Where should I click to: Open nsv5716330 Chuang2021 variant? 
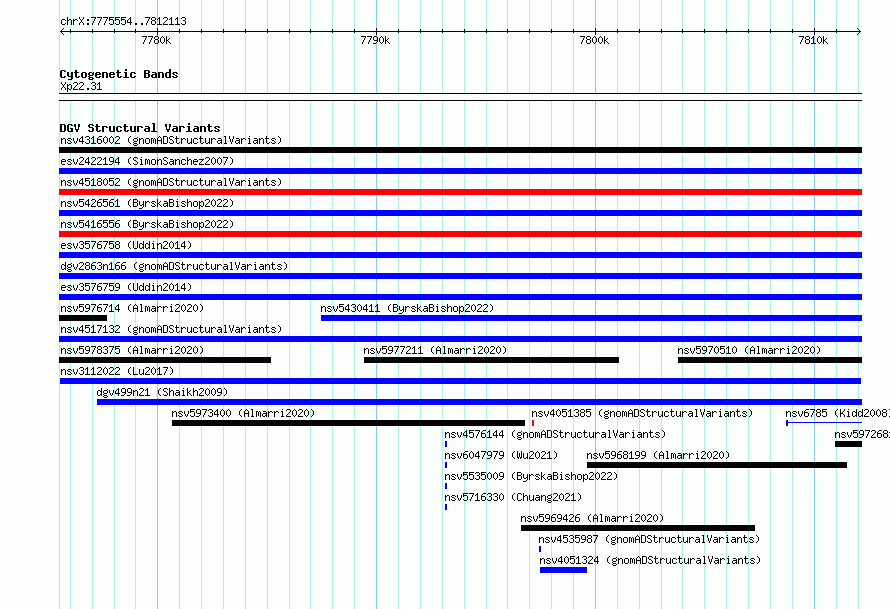[x=513, y=497]
